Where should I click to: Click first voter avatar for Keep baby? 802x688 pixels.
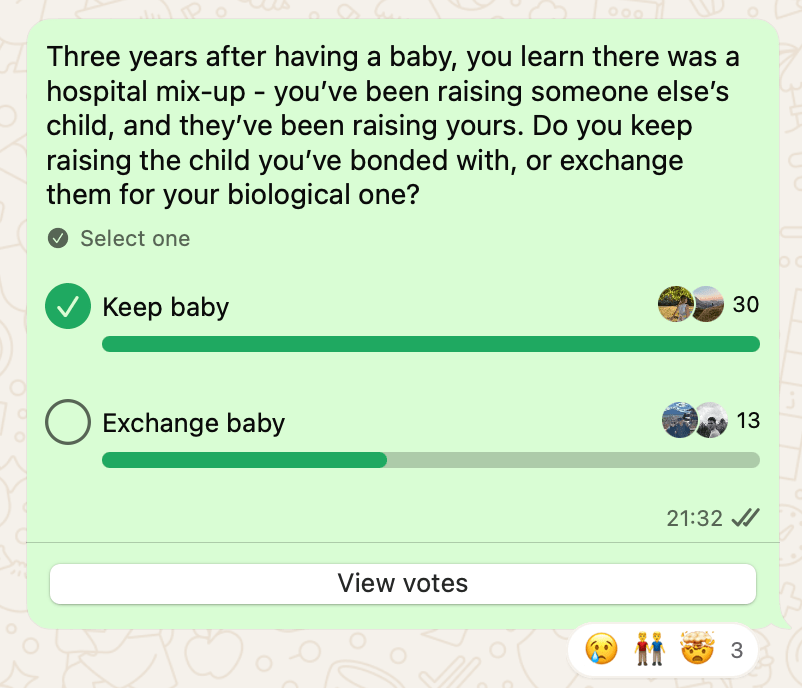click(x=676, y=305)
